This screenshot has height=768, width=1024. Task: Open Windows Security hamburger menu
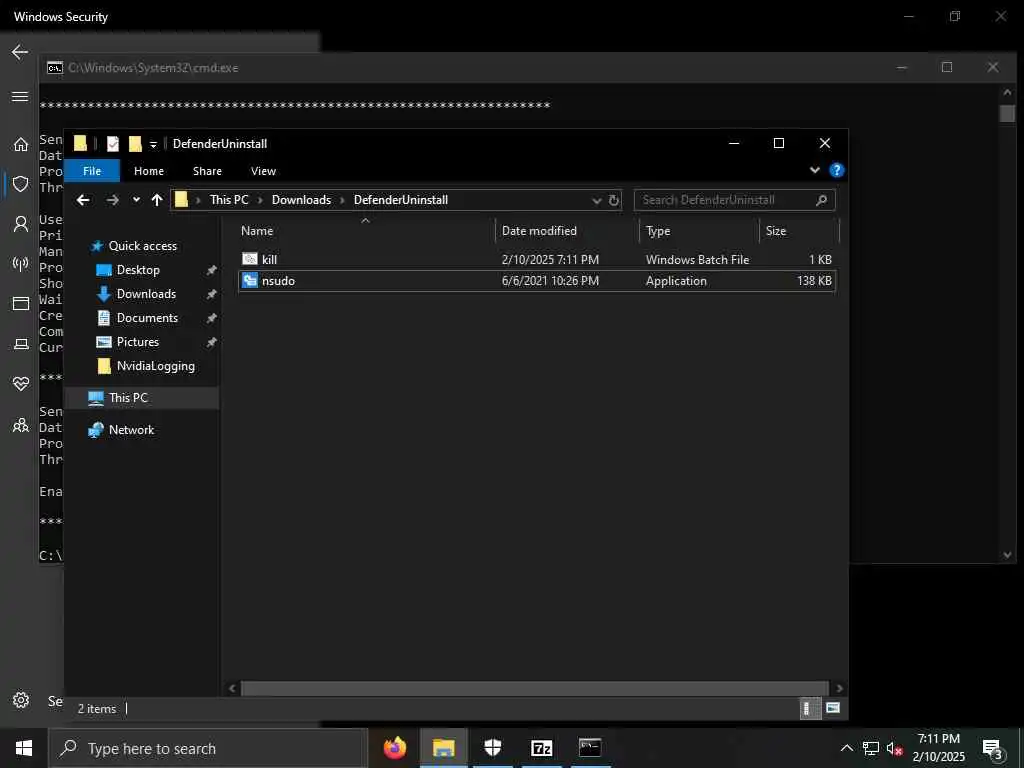pos(20,97)
